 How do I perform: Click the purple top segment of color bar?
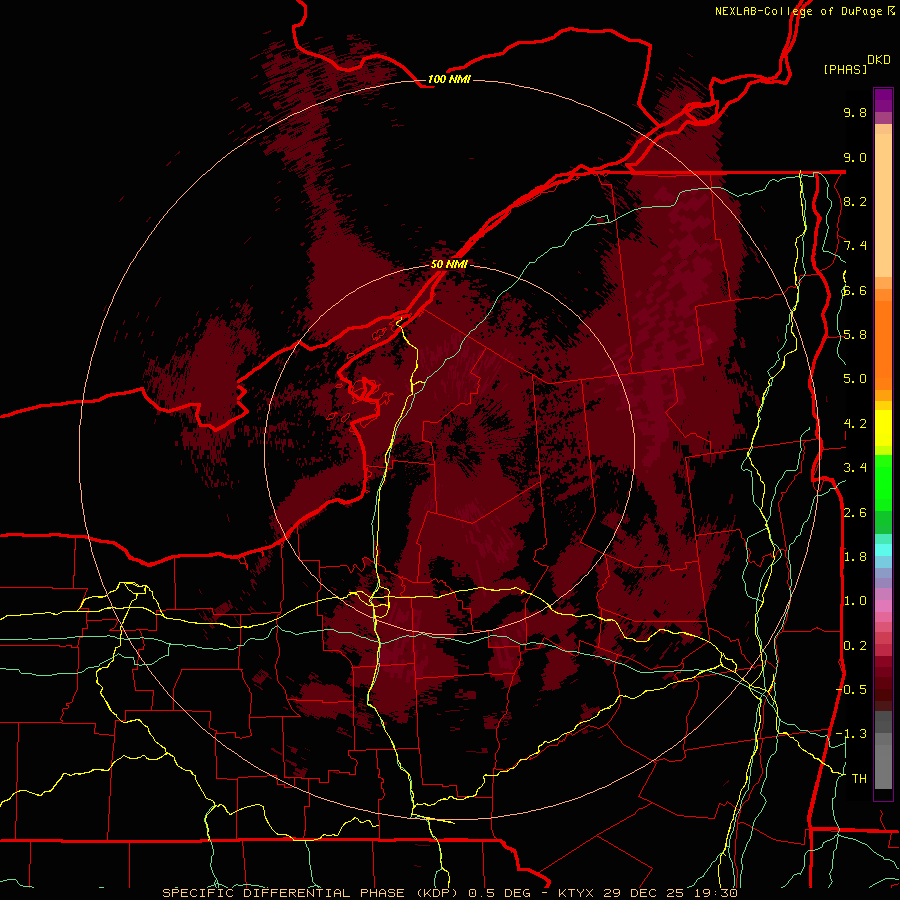pos(883,100)
